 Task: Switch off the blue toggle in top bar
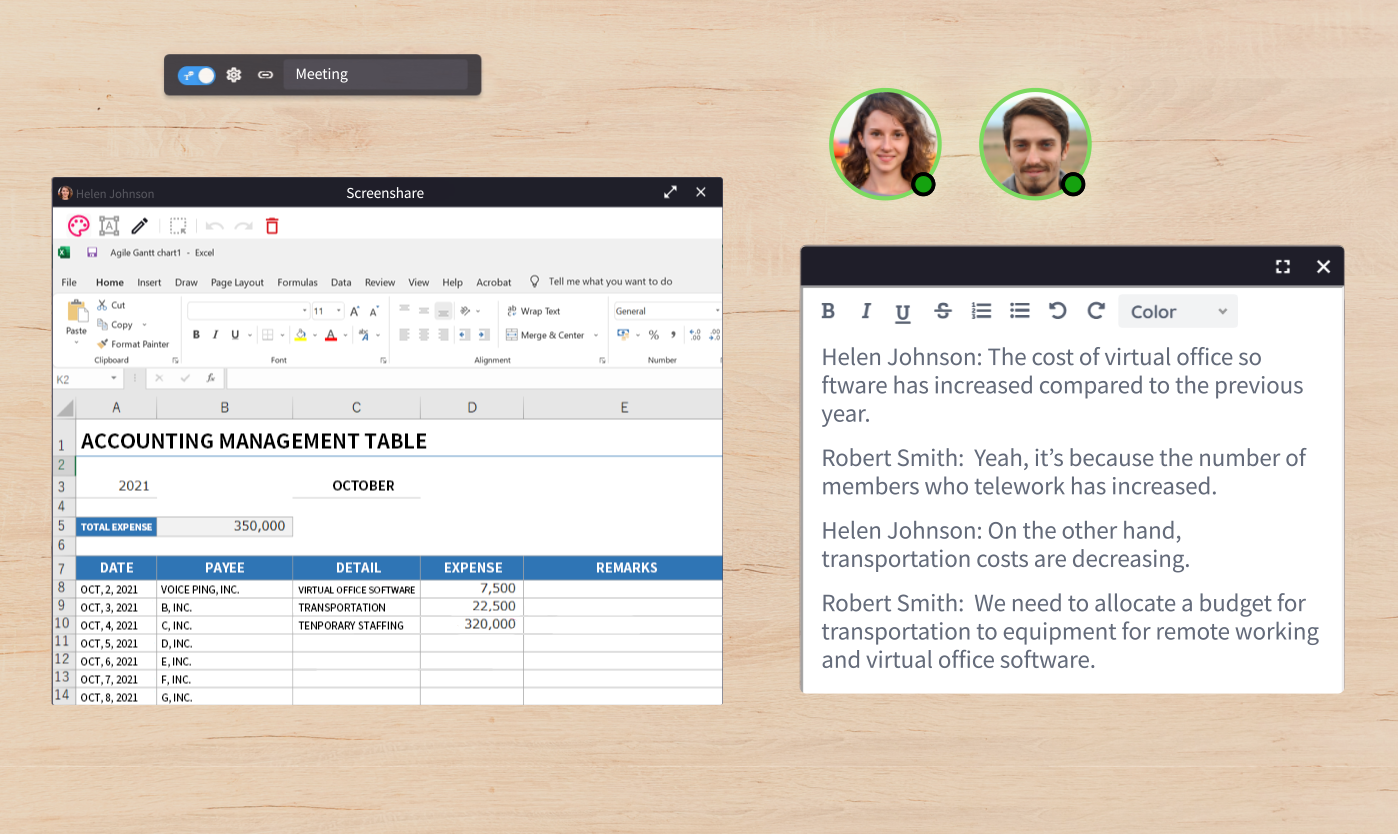tap(197, 75)
